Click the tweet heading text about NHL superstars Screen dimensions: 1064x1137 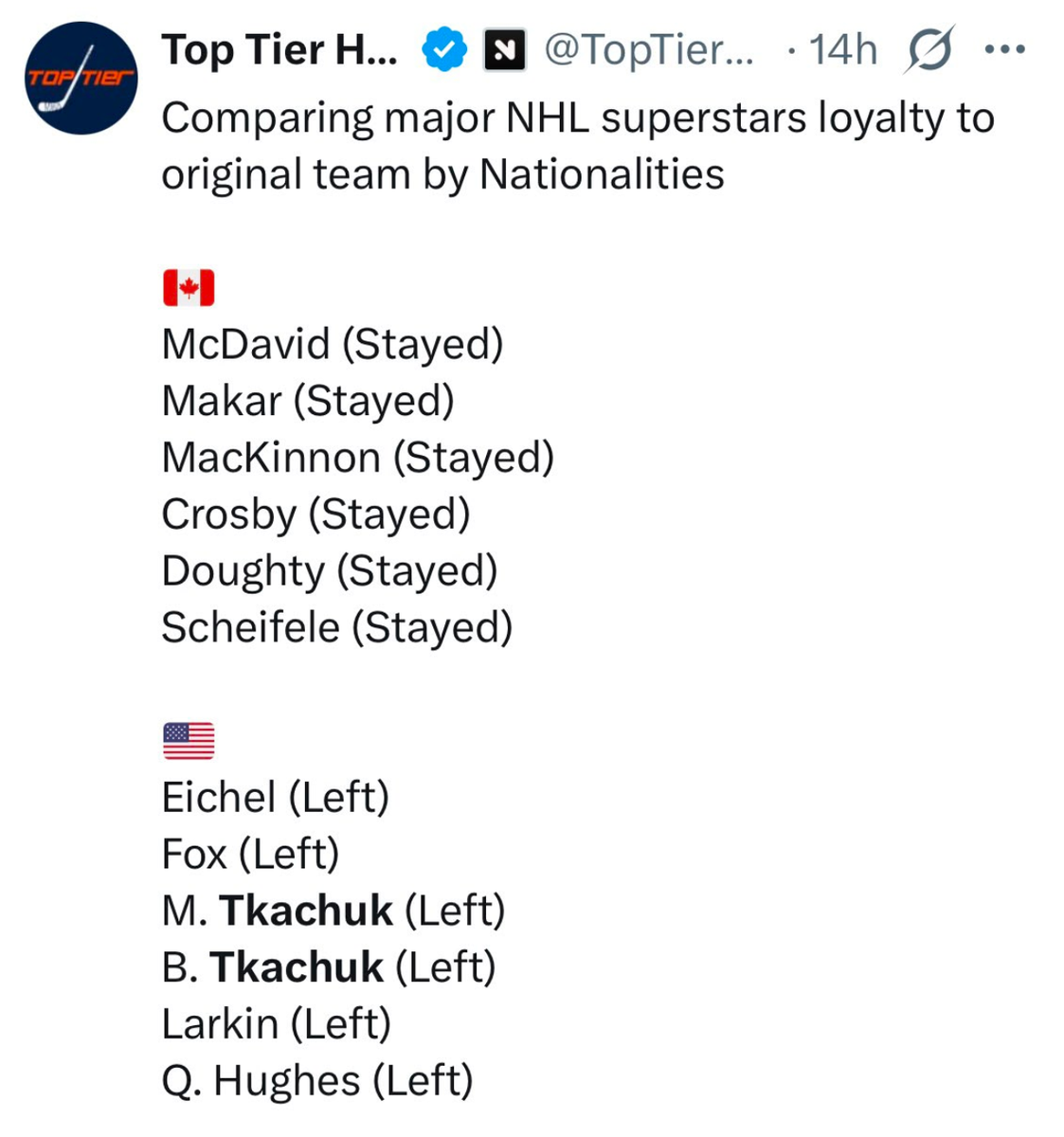pyautogui.click(x=578, y=146)
